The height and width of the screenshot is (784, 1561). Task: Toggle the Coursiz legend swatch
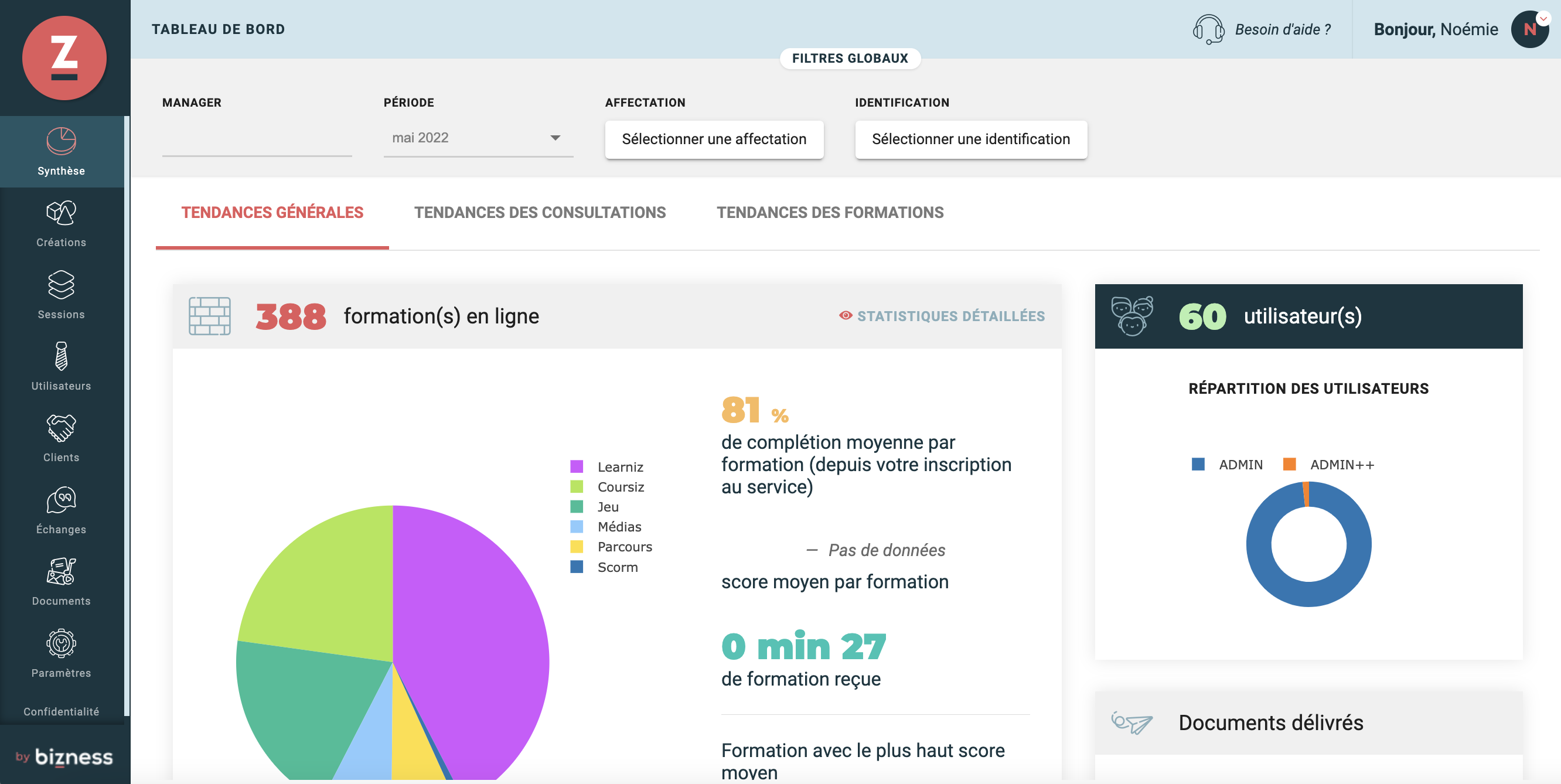pos(576,486)
